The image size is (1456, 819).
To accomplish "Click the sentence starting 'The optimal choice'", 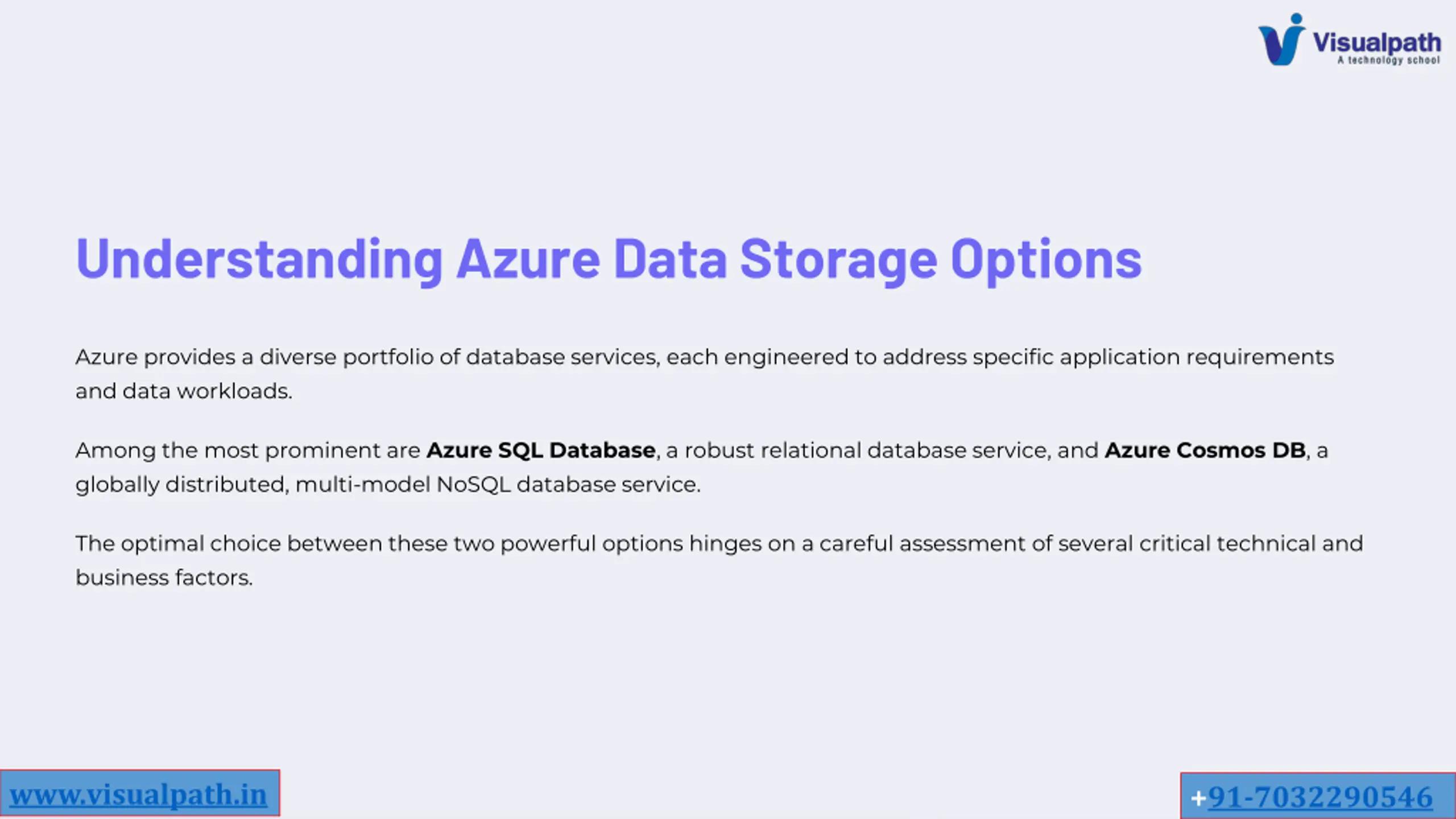I will [719, 561].
